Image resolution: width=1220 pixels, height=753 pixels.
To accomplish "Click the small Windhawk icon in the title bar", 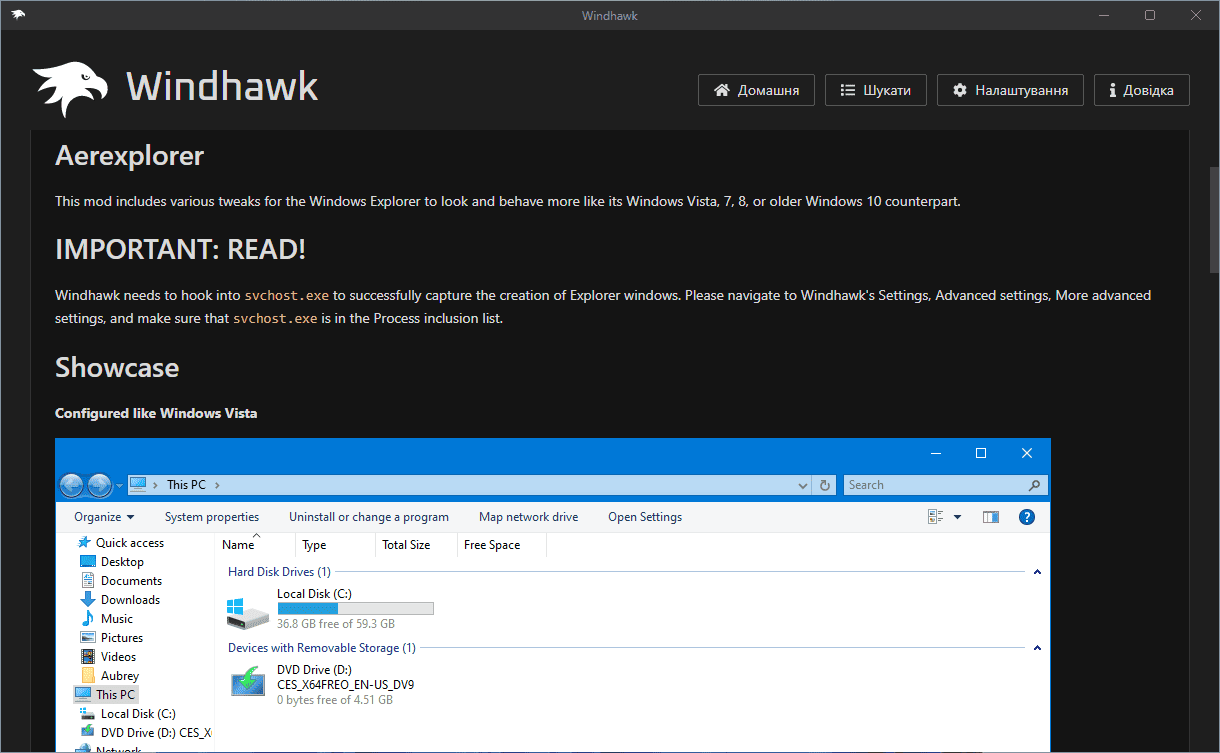I will (19, 14).
